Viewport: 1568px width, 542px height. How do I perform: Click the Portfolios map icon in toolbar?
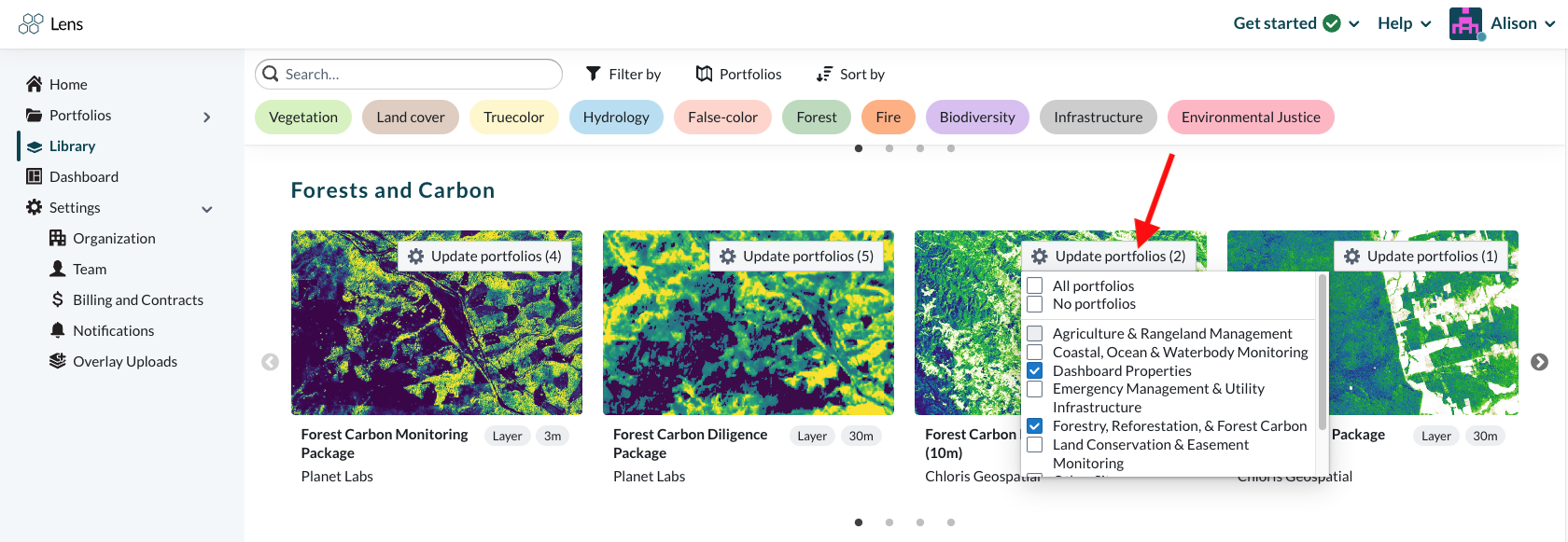click(705, 74)
